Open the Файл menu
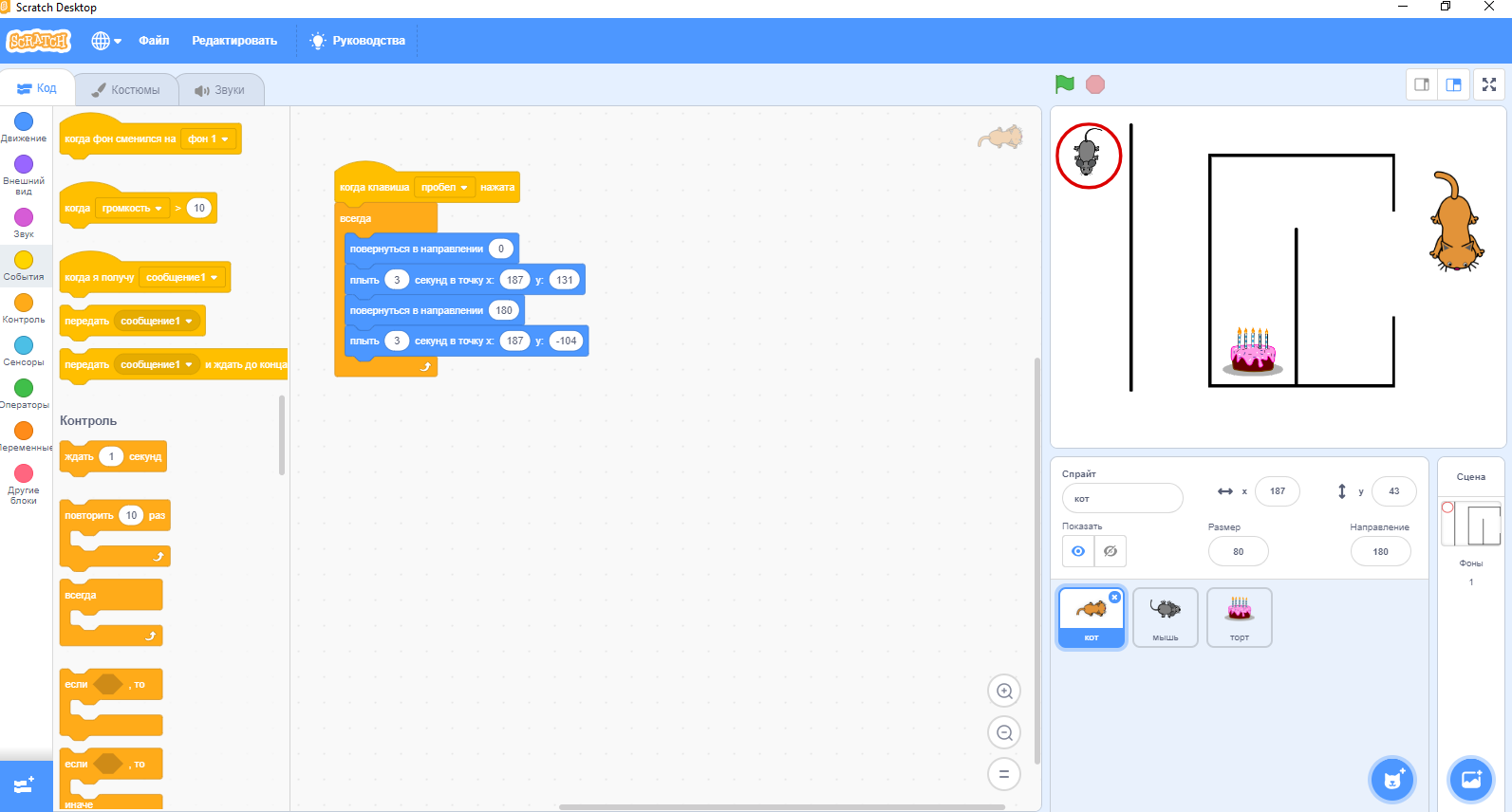The height and width of the screenshot is (812, 1512). pos(154,41)
